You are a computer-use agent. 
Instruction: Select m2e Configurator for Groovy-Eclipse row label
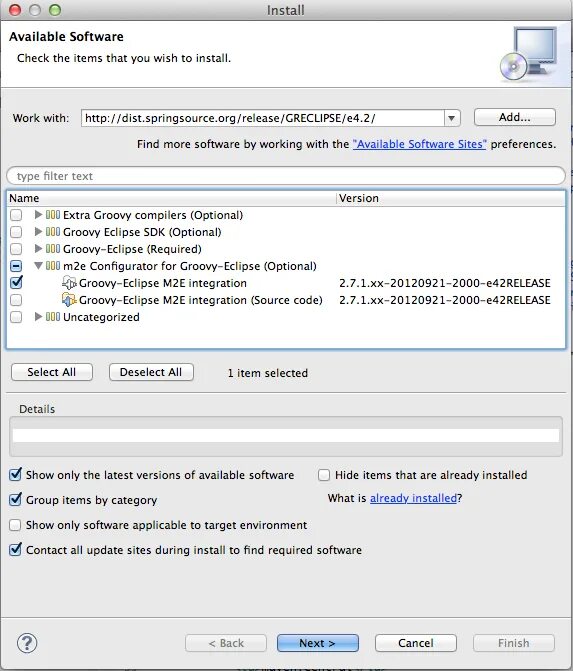(190, 266)
